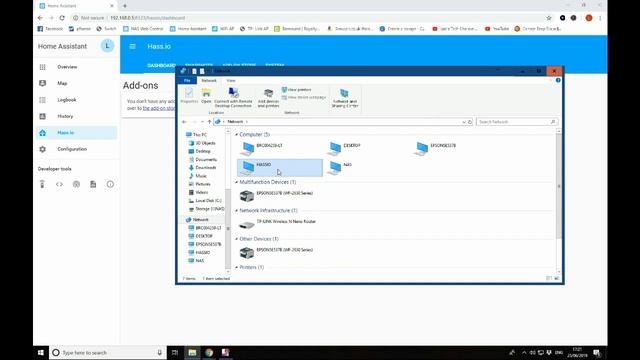640x360 pixels.
Task: Refresh the Explorer Network location
Action: point(470,122)
